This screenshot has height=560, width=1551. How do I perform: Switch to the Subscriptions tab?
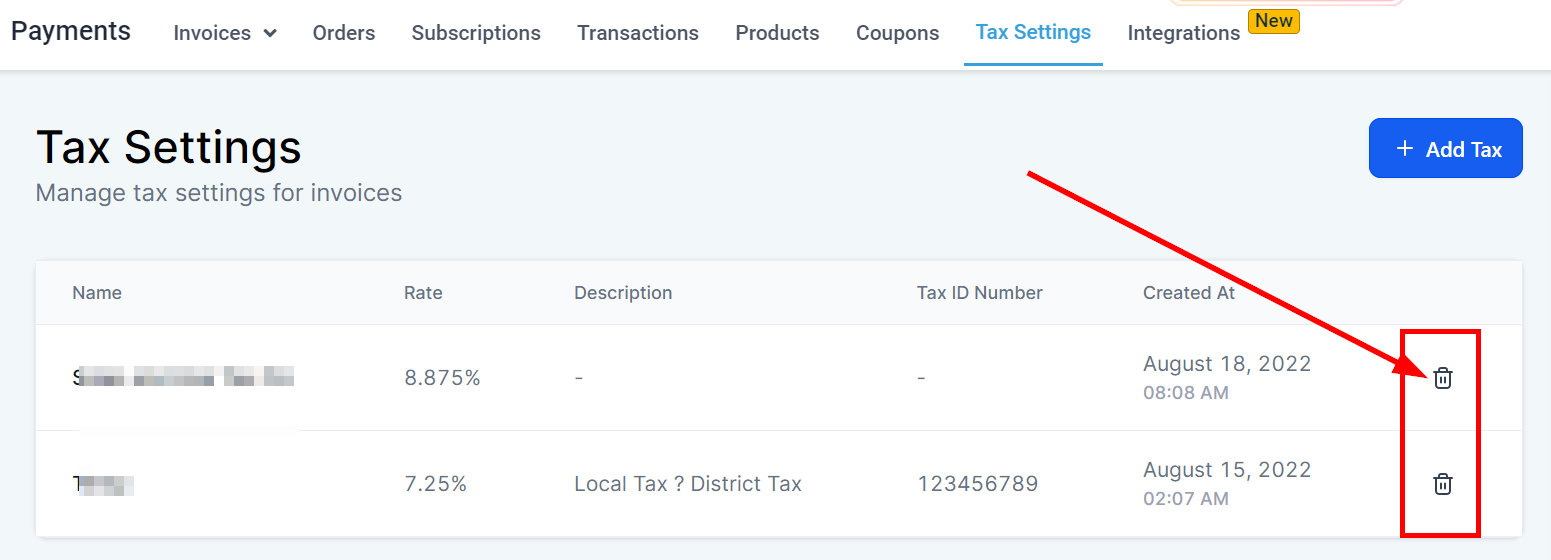pos(476,33)
